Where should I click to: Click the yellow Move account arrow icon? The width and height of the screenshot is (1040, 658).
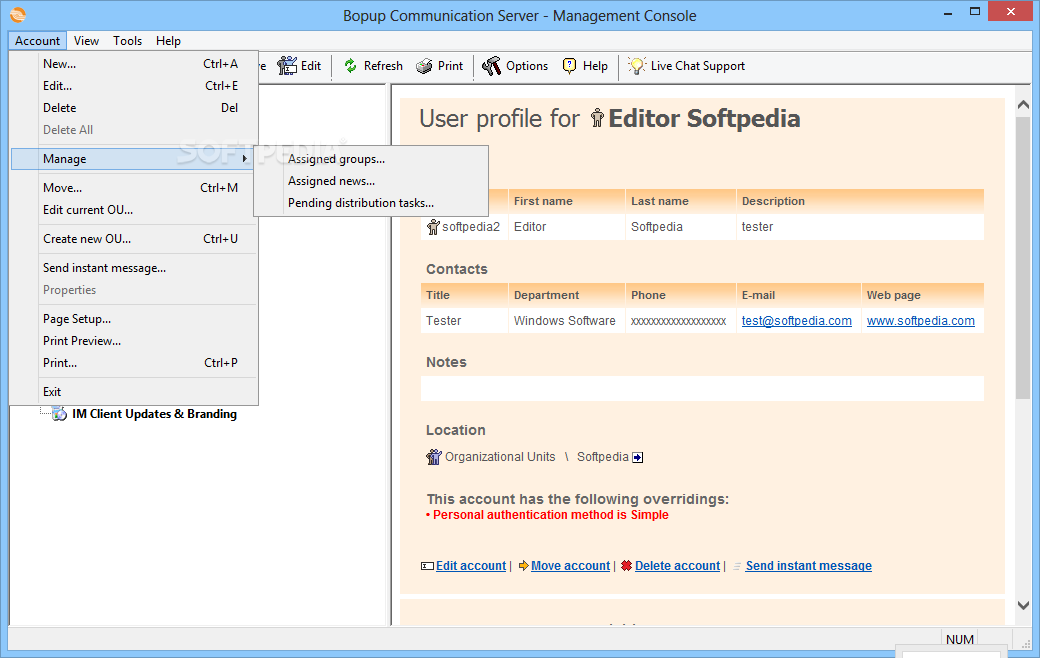523,566
